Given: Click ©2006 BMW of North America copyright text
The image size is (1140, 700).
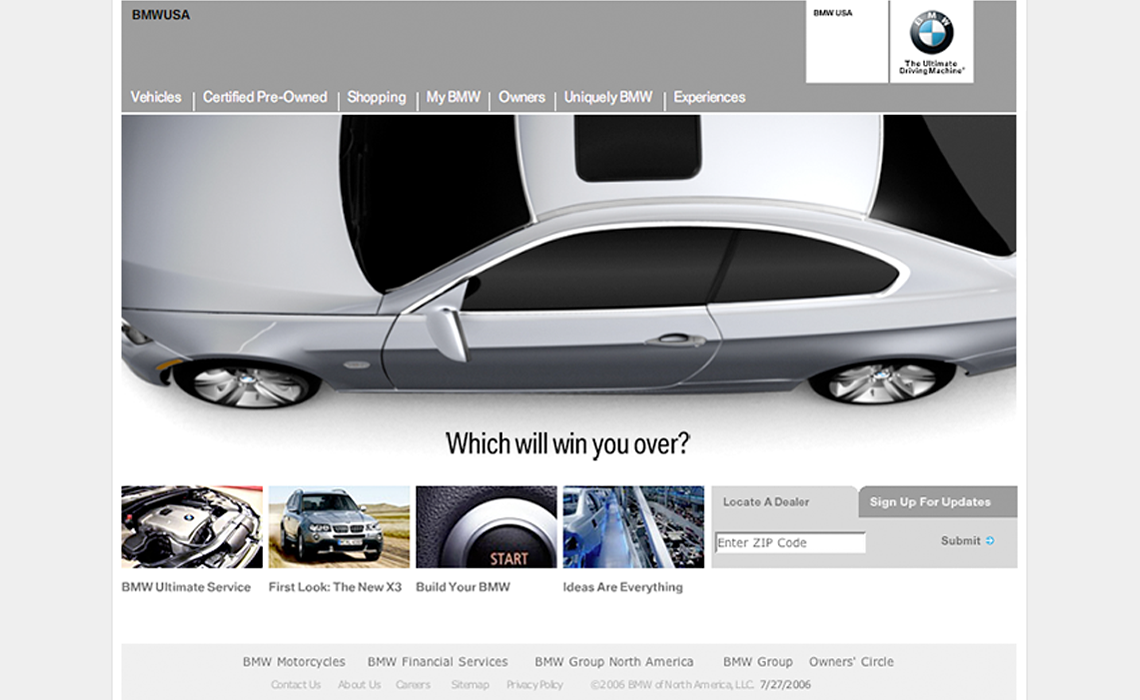Looking at the screenshot, I should pyautogui.click(x=673, y=685).
